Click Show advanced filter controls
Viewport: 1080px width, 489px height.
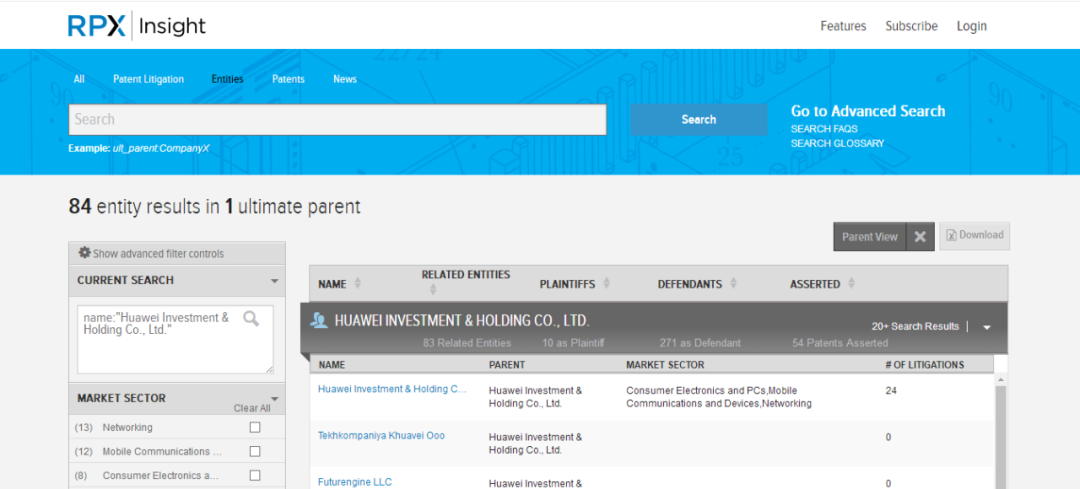point(158,253)
